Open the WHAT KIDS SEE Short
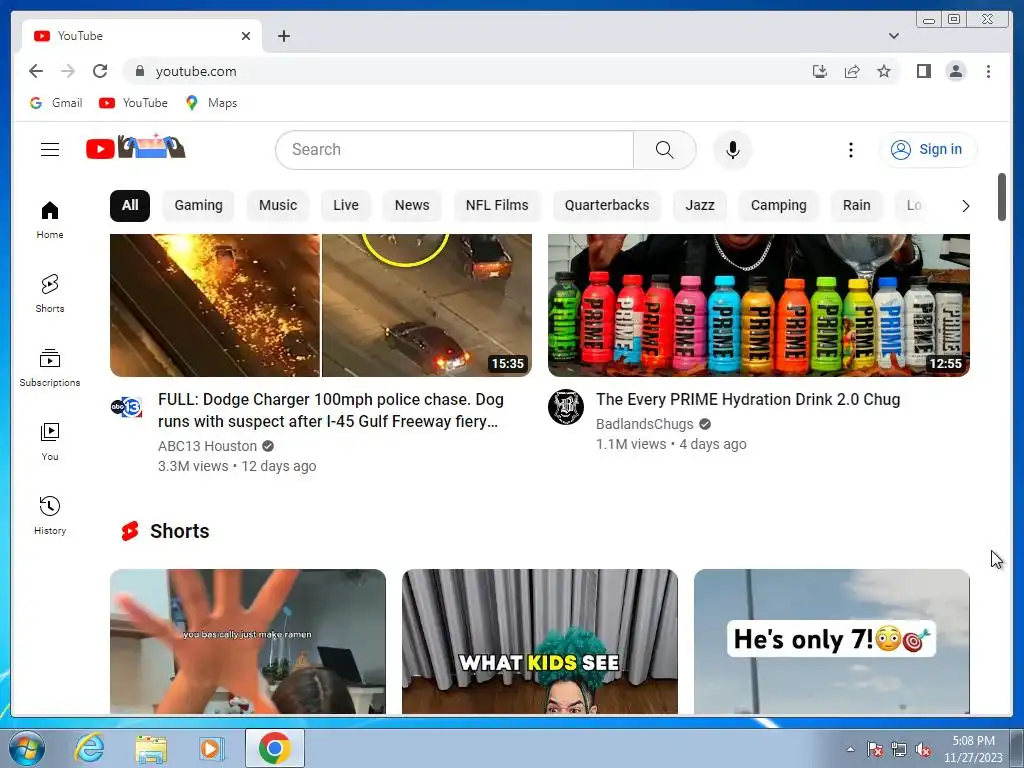The image size is (1024, 768). click(x=539, y=641)
